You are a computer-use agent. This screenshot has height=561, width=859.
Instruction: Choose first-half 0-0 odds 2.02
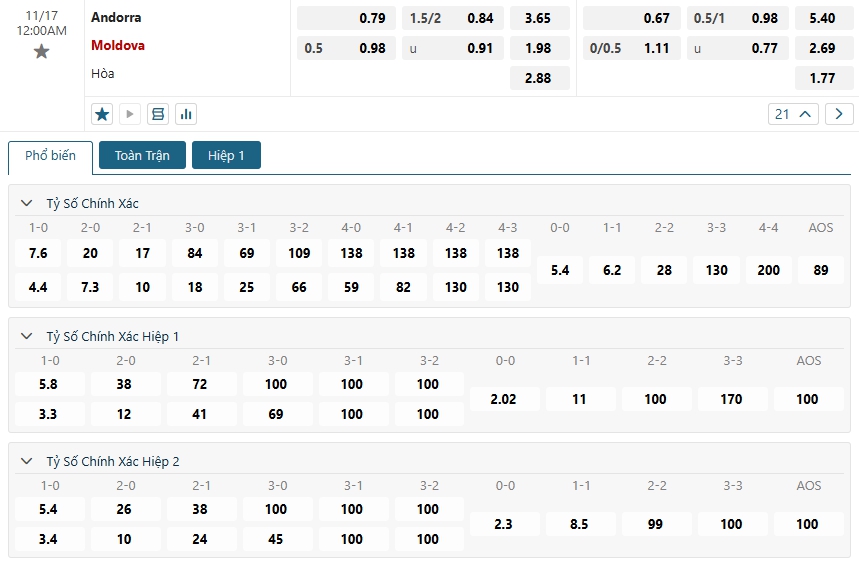point(505,399)
